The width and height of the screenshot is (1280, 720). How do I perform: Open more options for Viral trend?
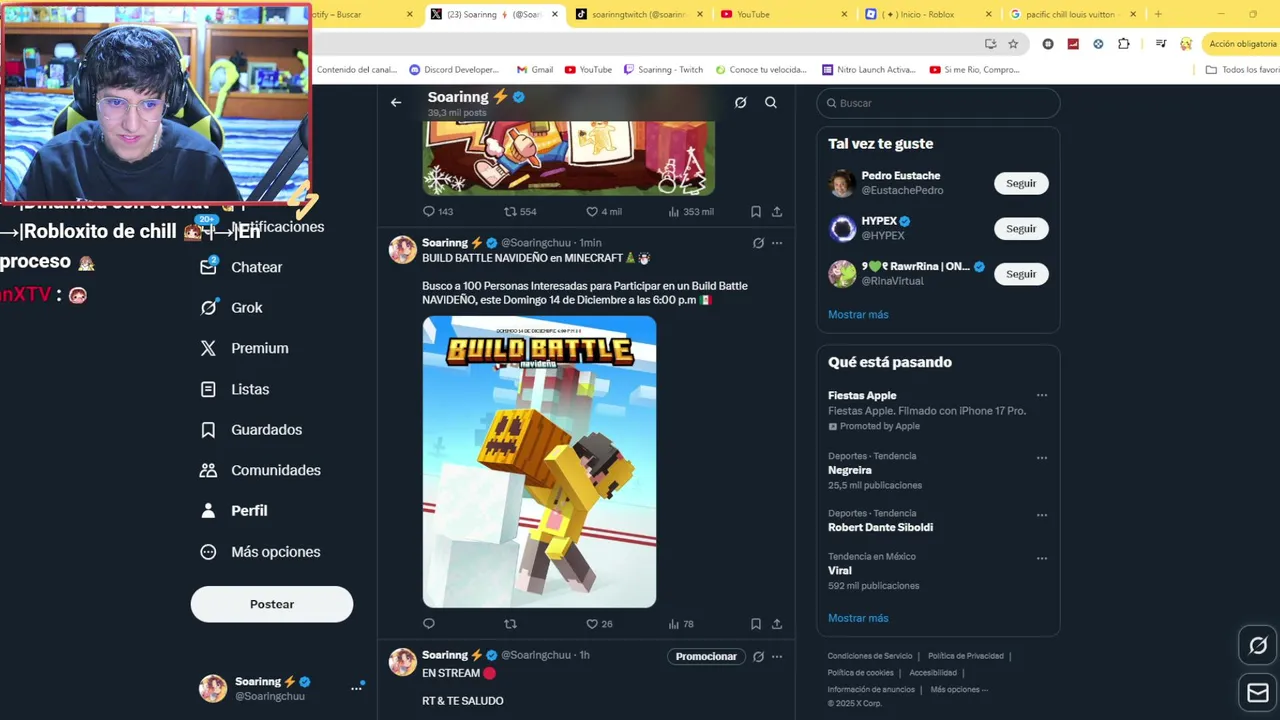(x=1042, y=558)
